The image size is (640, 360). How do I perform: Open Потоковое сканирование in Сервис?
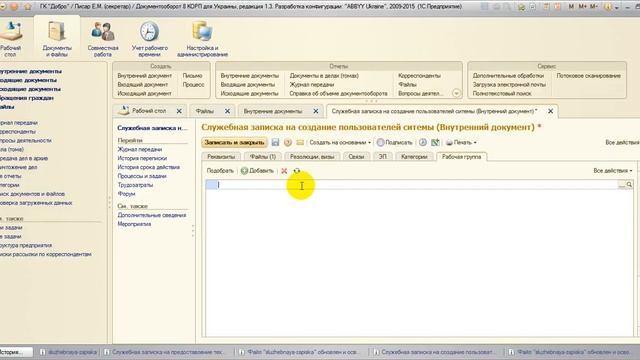coord(589,76)
